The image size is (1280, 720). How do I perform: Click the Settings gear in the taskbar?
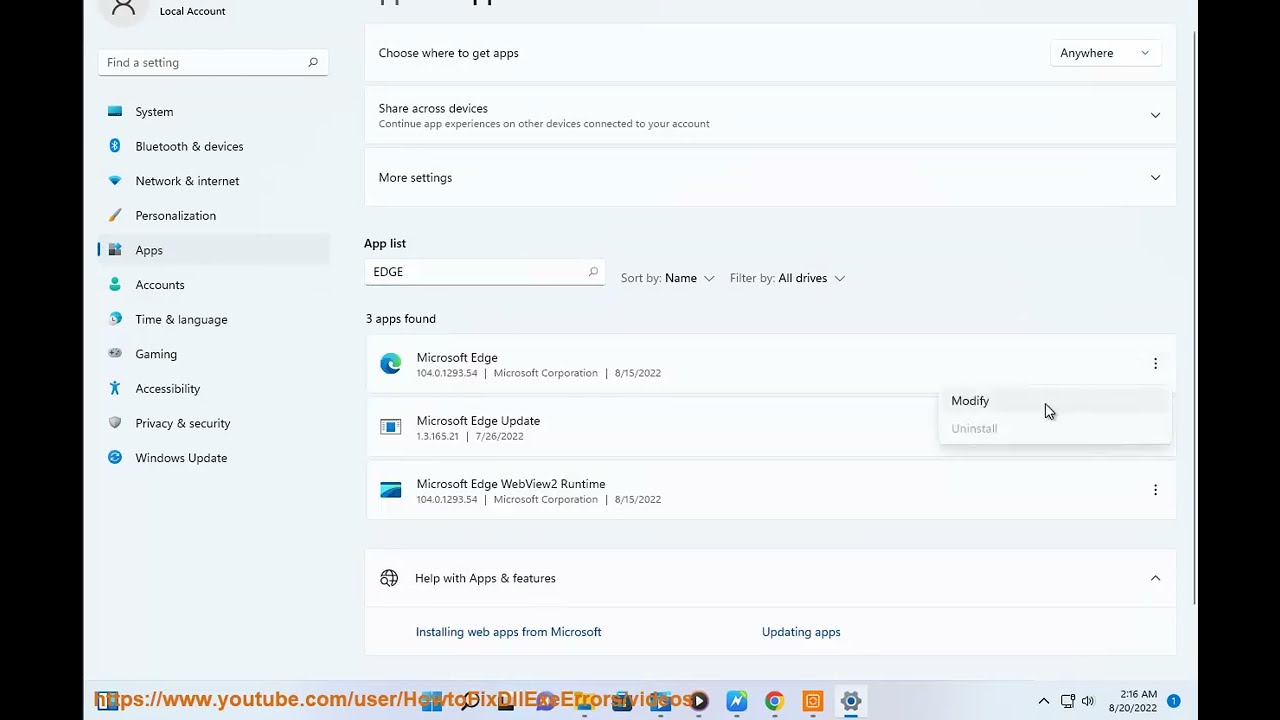[851, 701]
